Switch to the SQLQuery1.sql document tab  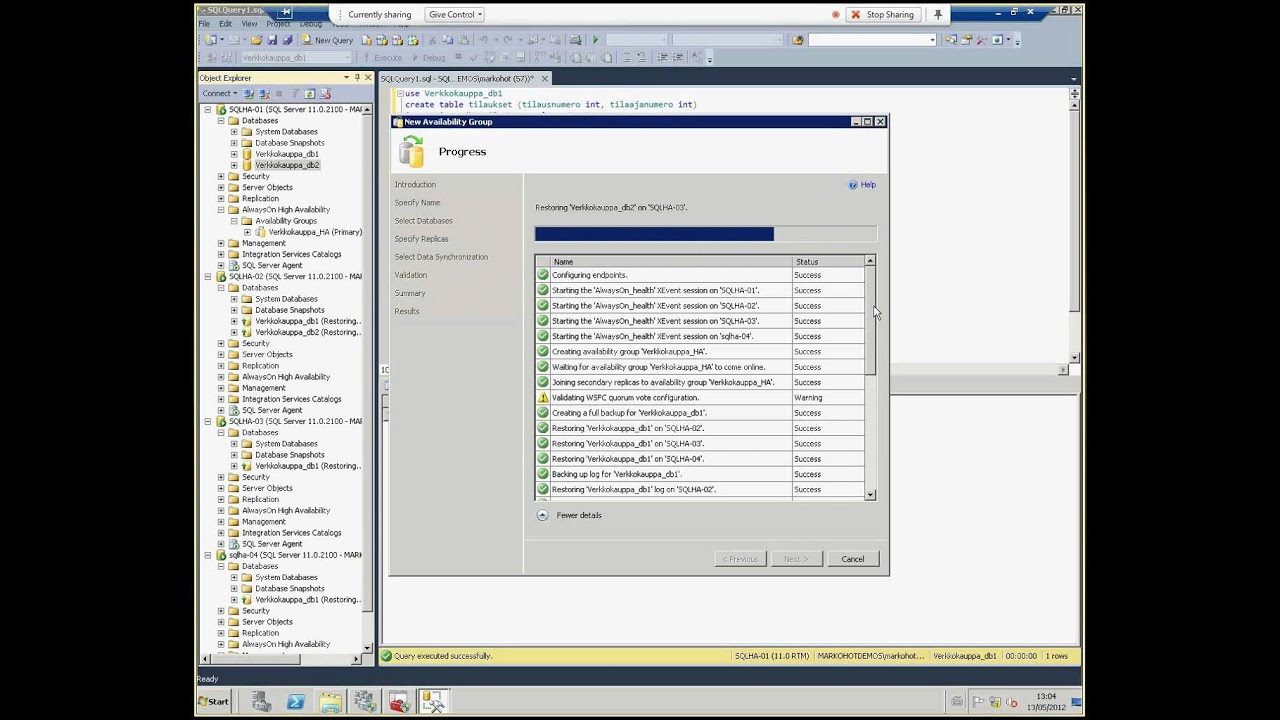coord(457,79)
